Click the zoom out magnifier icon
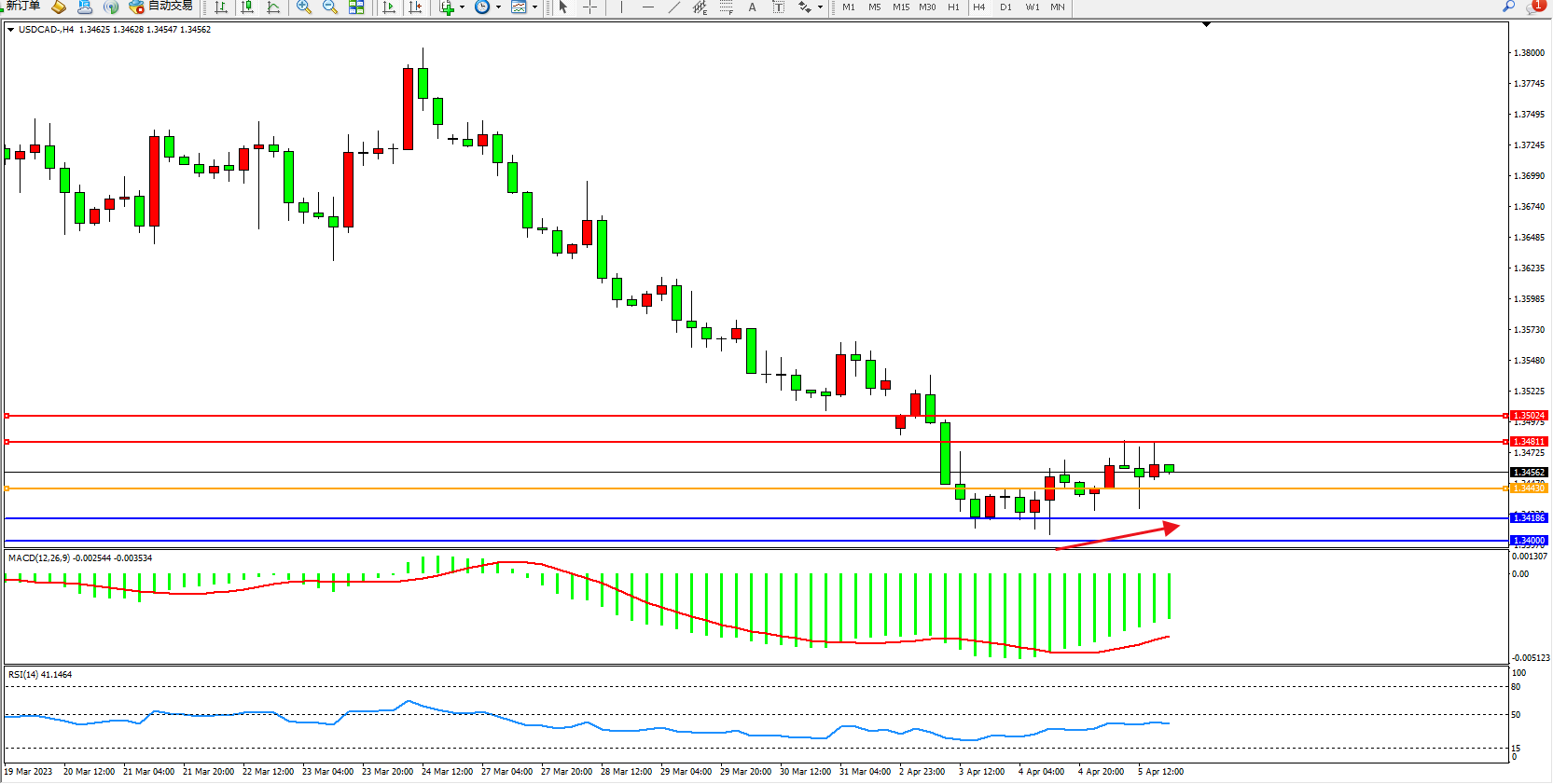This screenshot has width=1553, height=784. point(330,7)
